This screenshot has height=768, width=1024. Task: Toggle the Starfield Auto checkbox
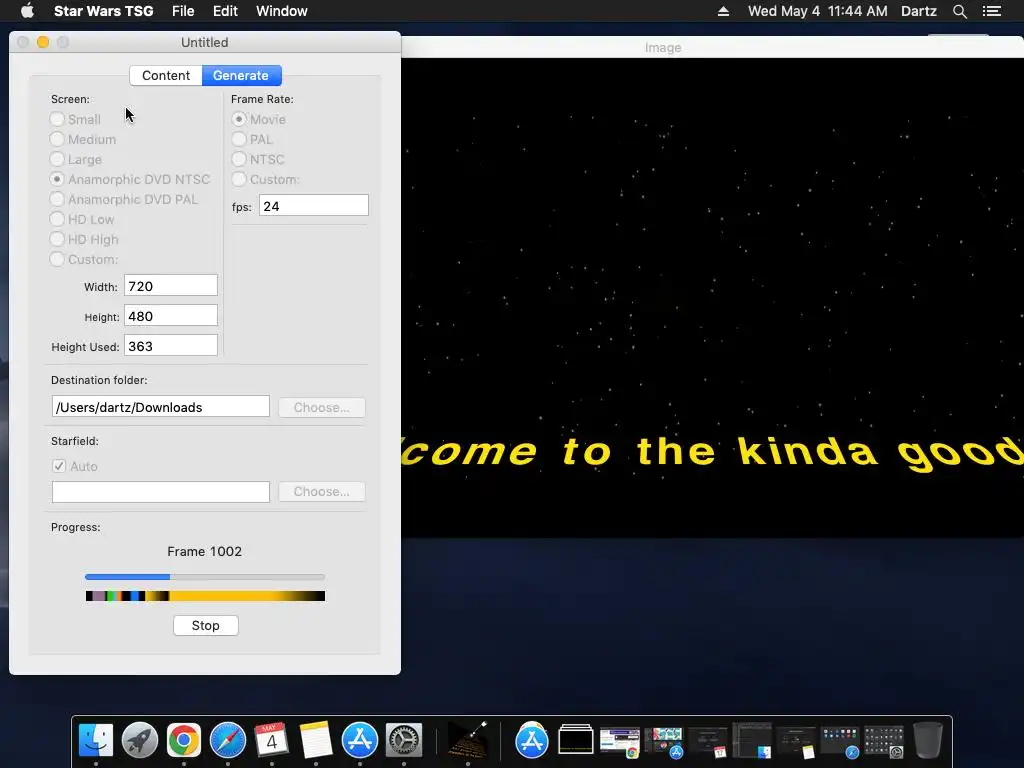click(59, 466)
